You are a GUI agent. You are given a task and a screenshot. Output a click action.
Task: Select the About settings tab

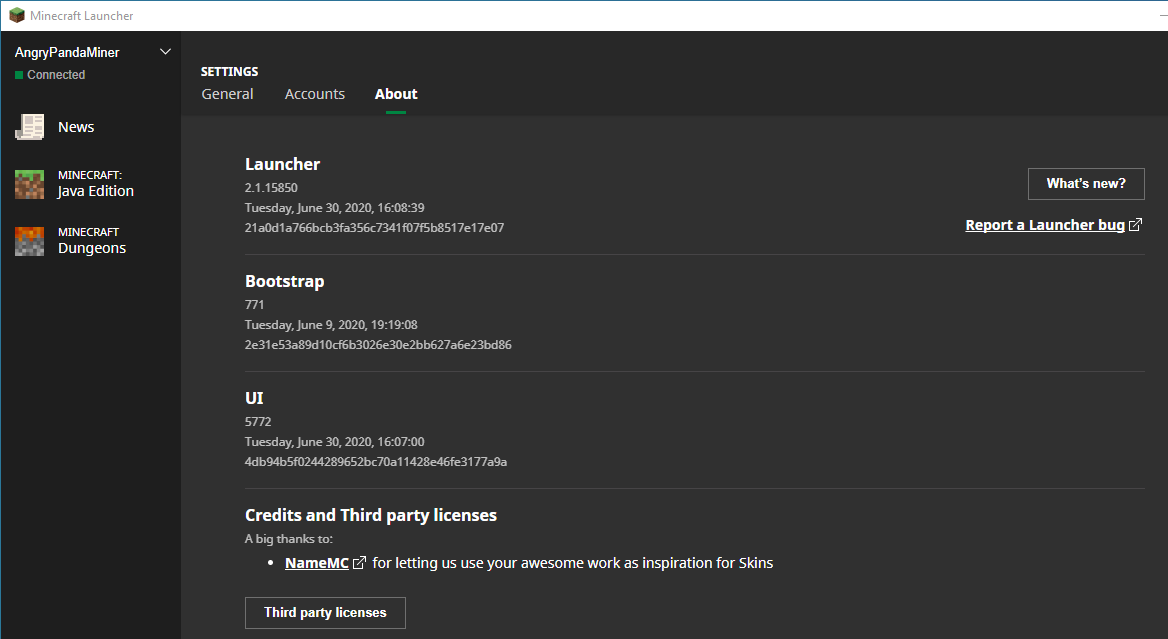(396, 94)
